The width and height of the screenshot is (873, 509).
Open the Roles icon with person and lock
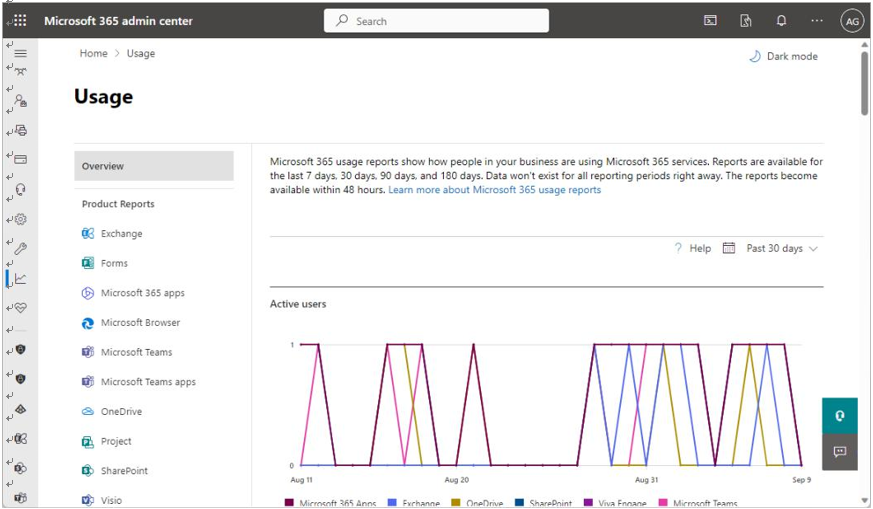[x=21, y=101]
